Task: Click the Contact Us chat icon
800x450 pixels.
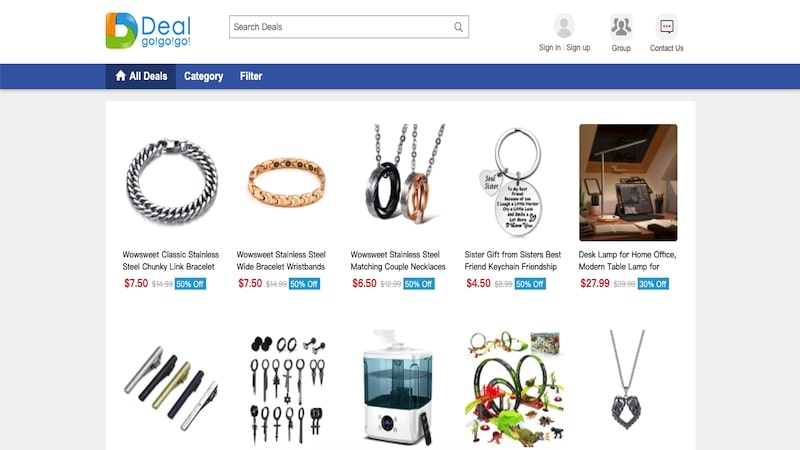Action: click(x=666, y=27)
